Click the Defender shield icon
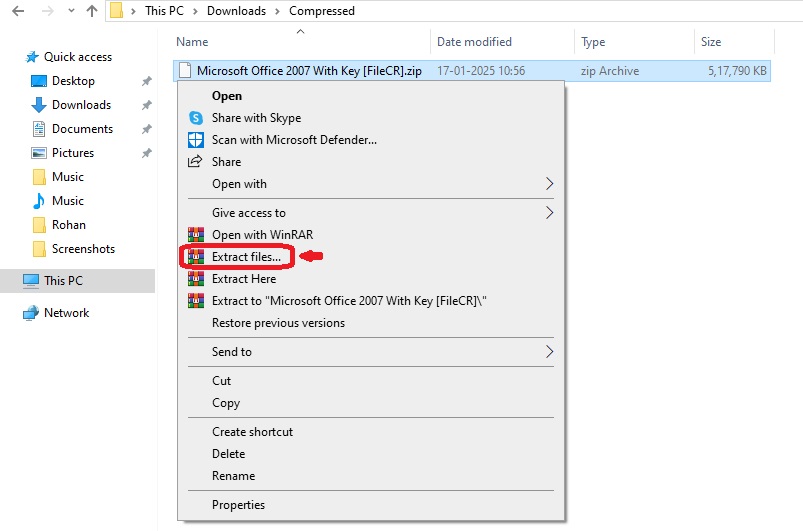The image size is (803, 531). click(x=196, y=140)
